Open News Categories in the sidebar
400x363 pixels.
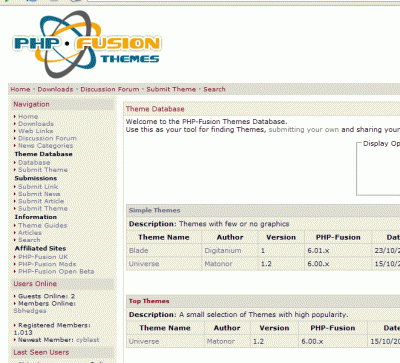45,146
